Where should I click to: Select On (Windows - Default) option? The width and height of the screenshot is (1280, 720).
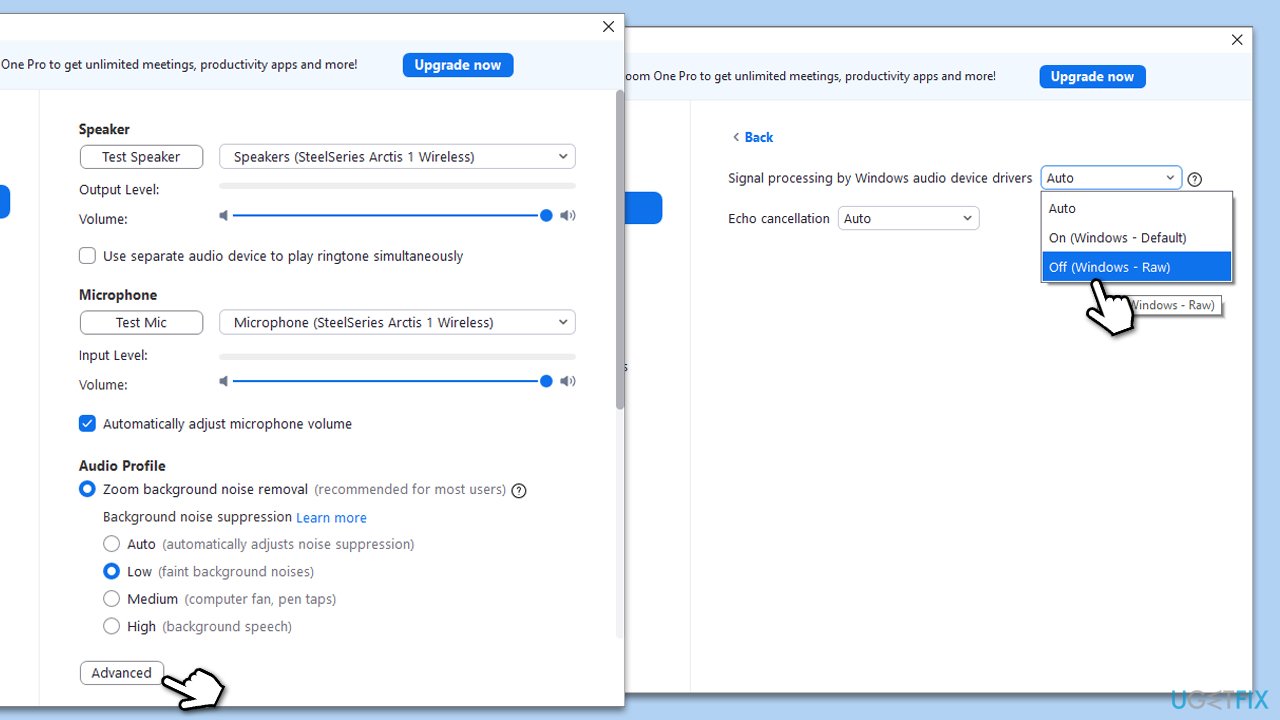tap(1136, 238)
